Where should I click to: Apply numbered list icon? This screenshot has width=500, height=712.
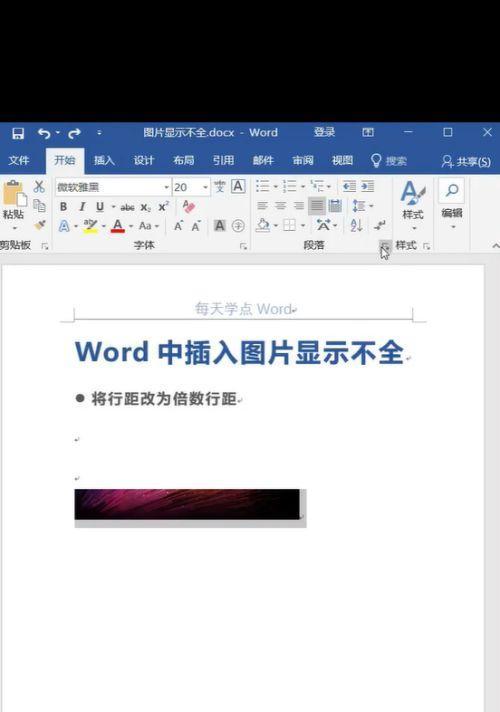[x=289, y=186]
